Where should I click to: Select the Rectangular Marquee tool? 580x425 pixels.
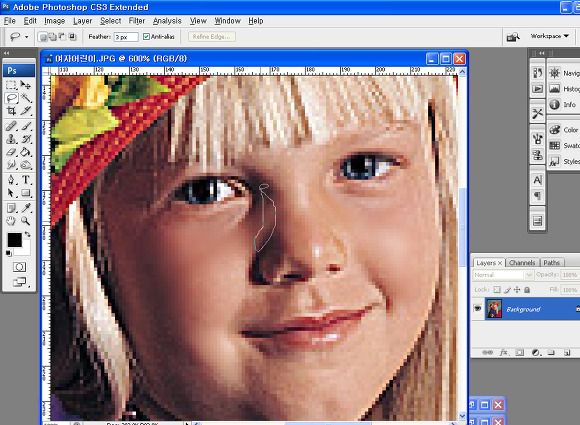pyautogui.click(x=11, y=85)
